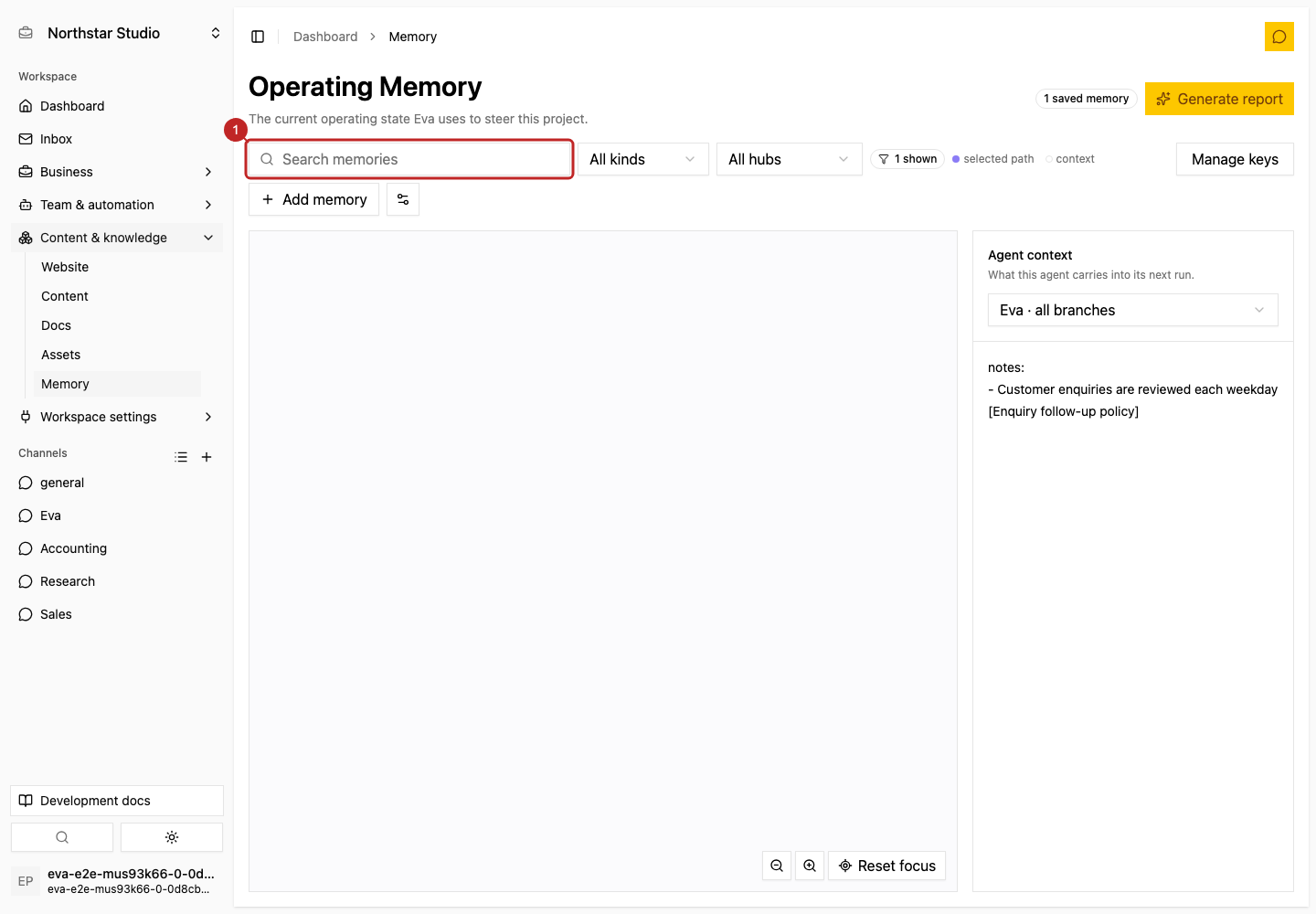Expand Team & automation section
This screenshot has width=1316, height=914.
117,205
